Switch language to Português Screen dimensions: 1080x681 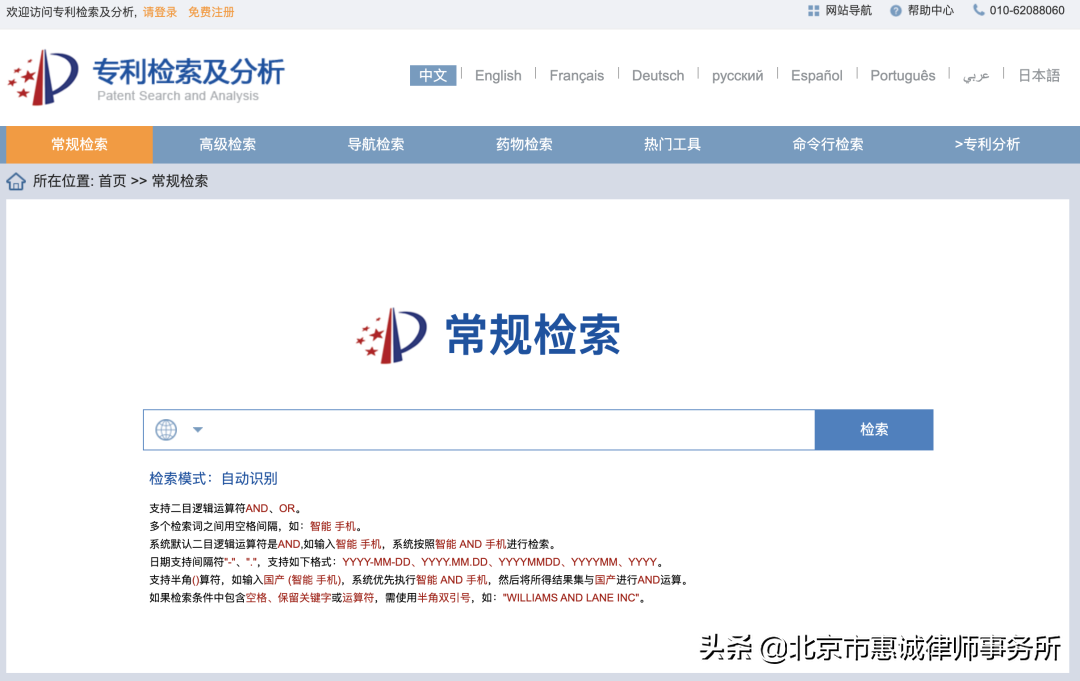point(903,76)
